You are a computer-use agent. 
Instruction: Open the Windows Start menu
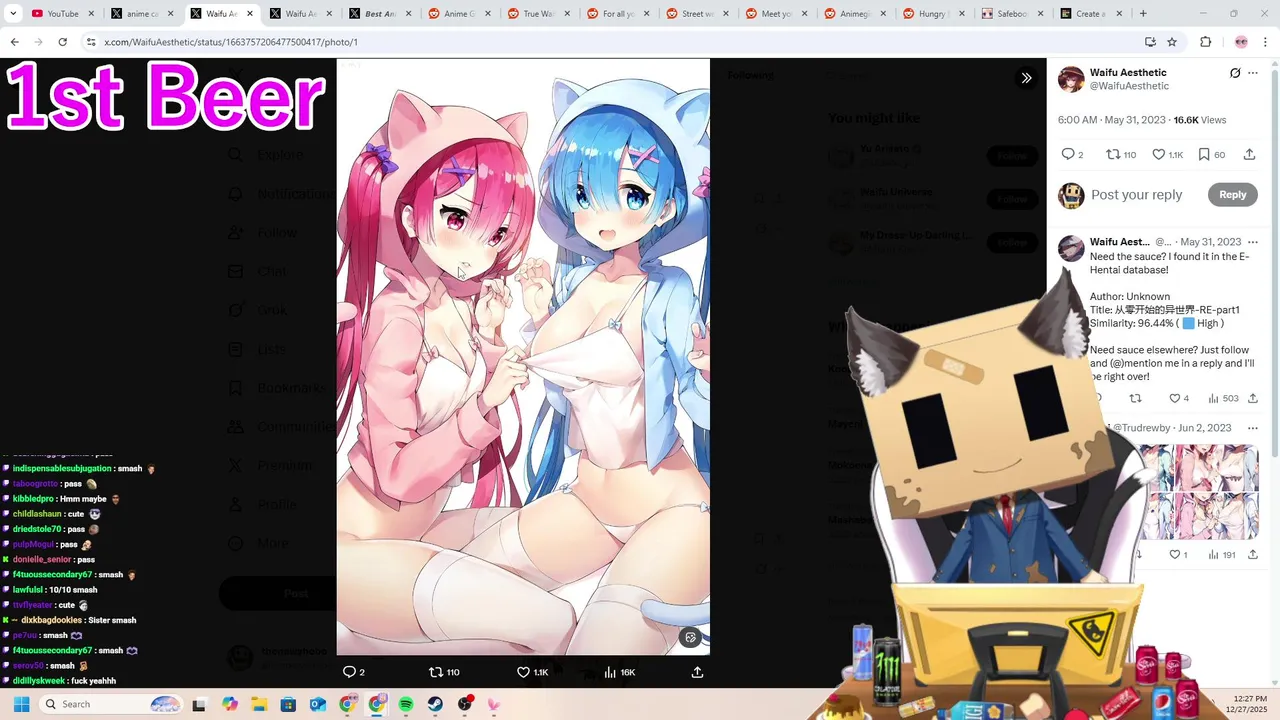click(x=21, y=704)
